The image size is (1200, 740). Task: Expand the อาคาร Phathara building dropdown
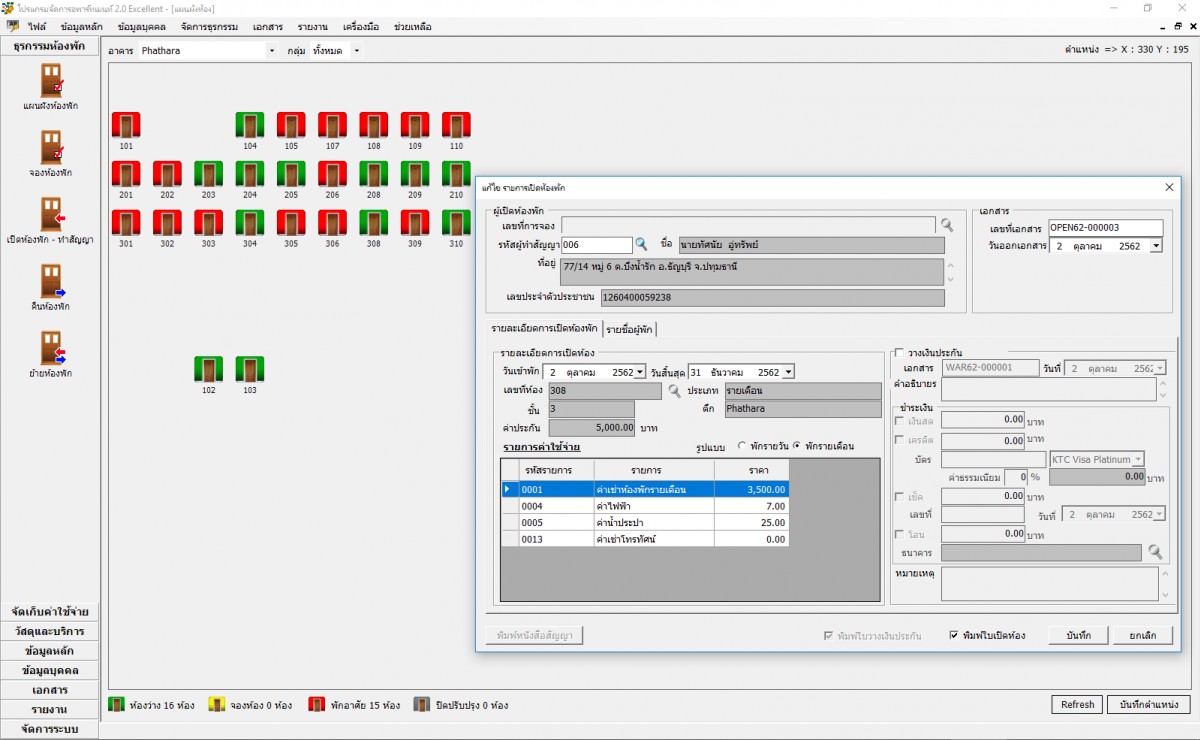(271, 50)
